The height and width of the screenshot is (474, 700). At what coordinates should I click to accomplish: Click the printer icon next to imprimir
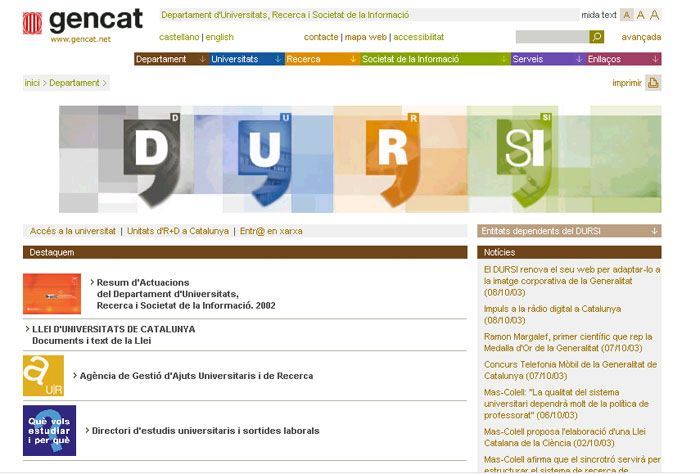coord(653,83)
